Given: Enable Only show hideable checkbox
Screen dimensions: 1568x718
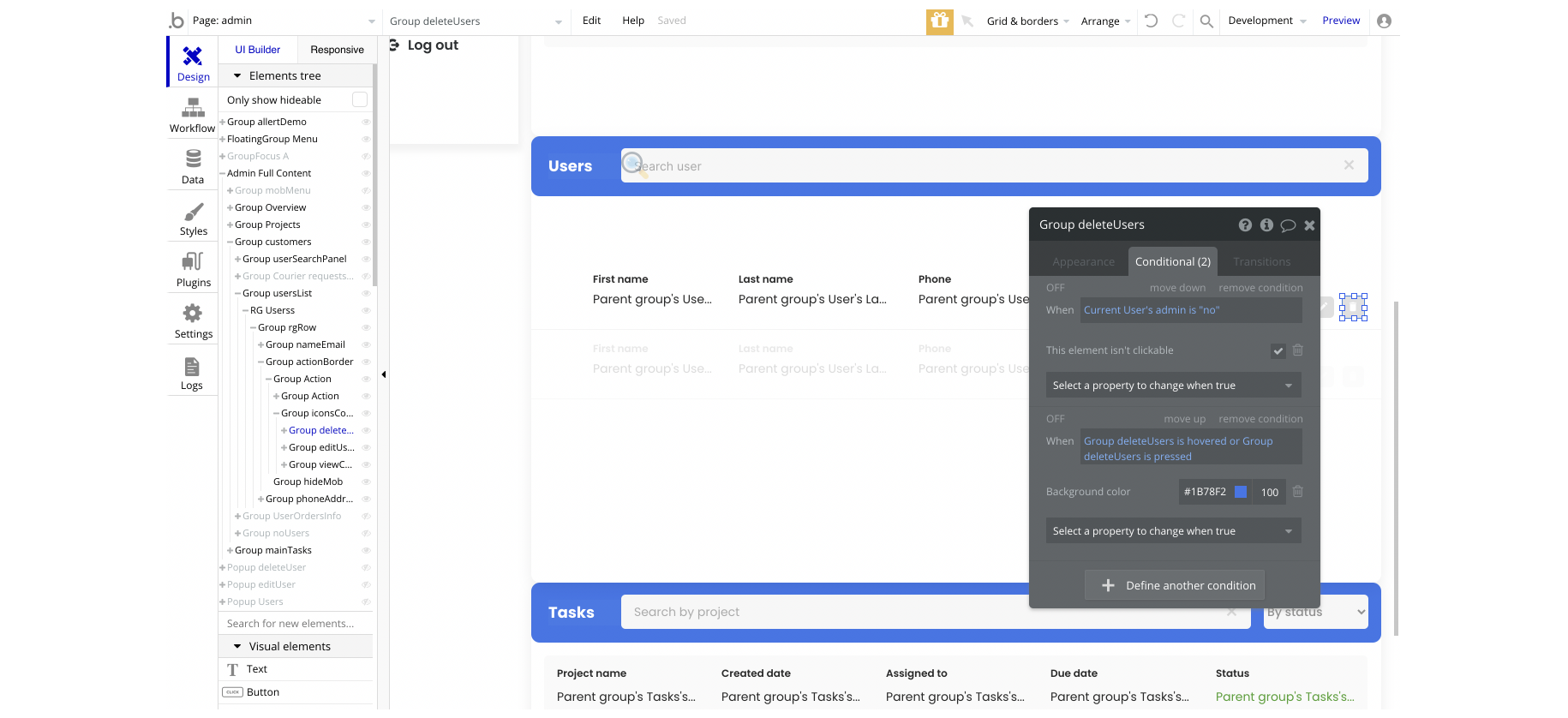Looking at the screenshot, I should (360, 100).
